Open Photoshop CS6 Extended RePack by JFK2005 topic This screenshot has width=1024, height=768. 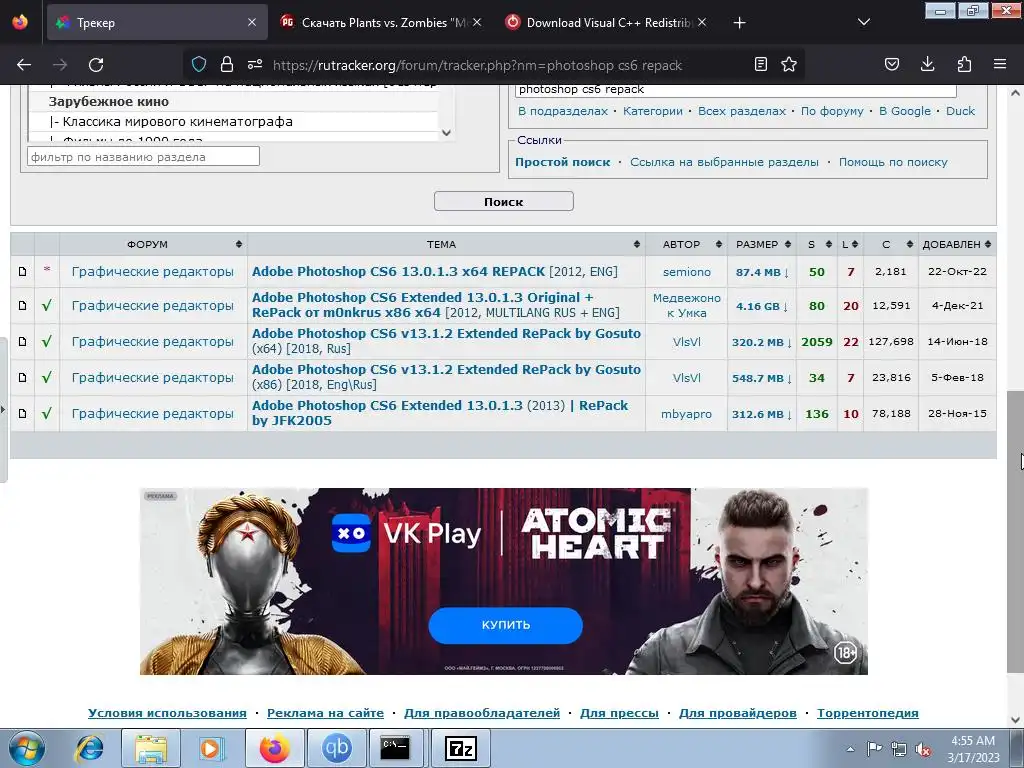coord(440,413)
